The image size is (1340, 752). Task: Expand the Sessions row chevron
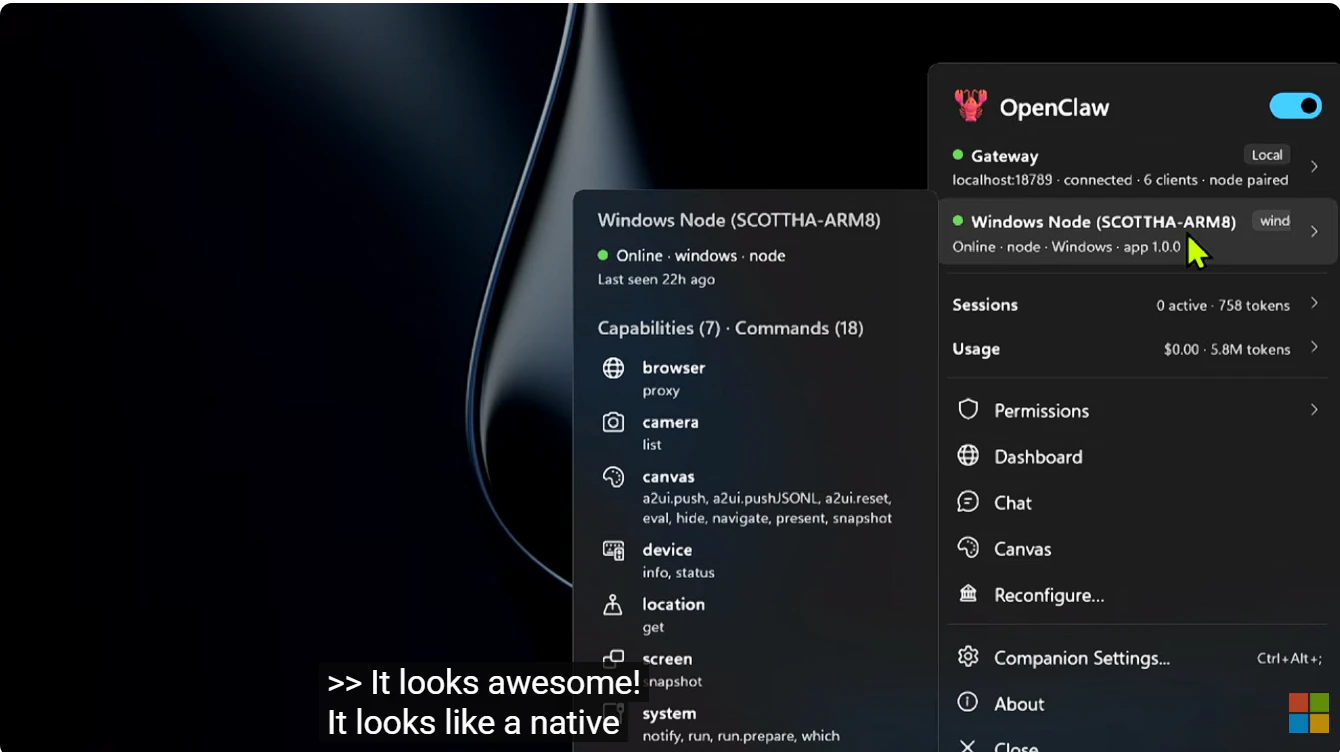(1314, 303)
